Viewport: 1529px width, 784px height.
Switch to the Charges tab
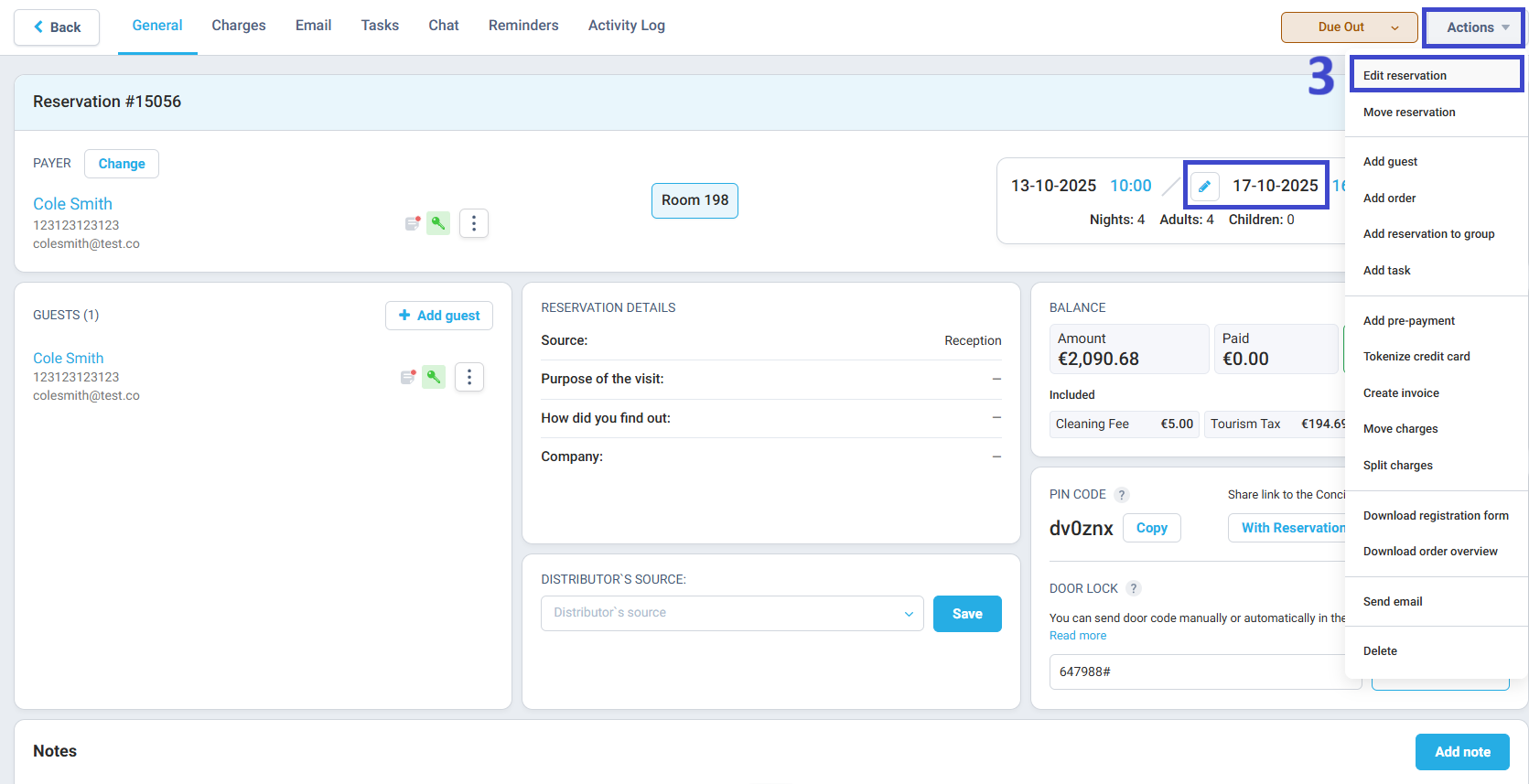(x=239, y=26)
